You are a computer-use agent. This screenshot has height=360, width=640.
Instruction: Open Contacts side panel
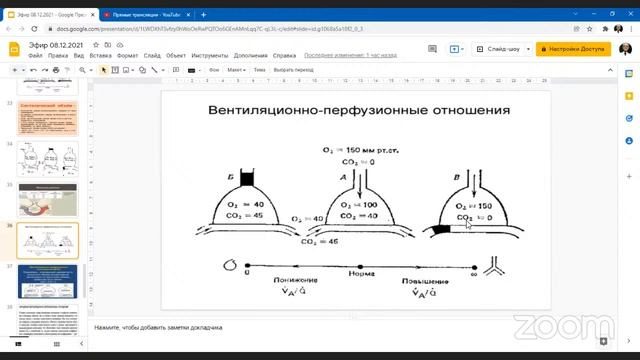coord(629,141)
